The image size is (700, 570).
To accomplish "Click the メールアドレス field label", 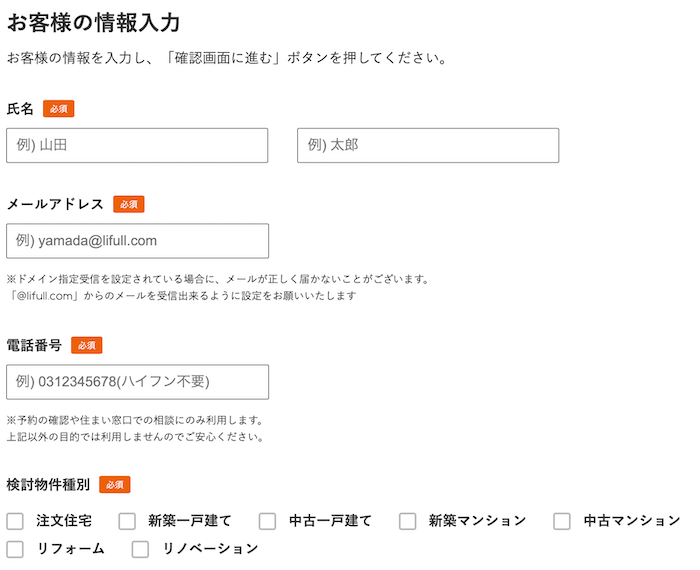I will click(x=55, y=204).
